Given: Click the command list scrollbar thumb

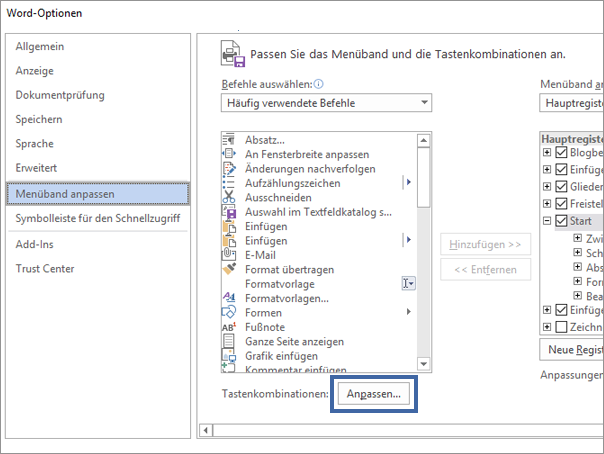Looking at the screenshot, I should 424,178.
